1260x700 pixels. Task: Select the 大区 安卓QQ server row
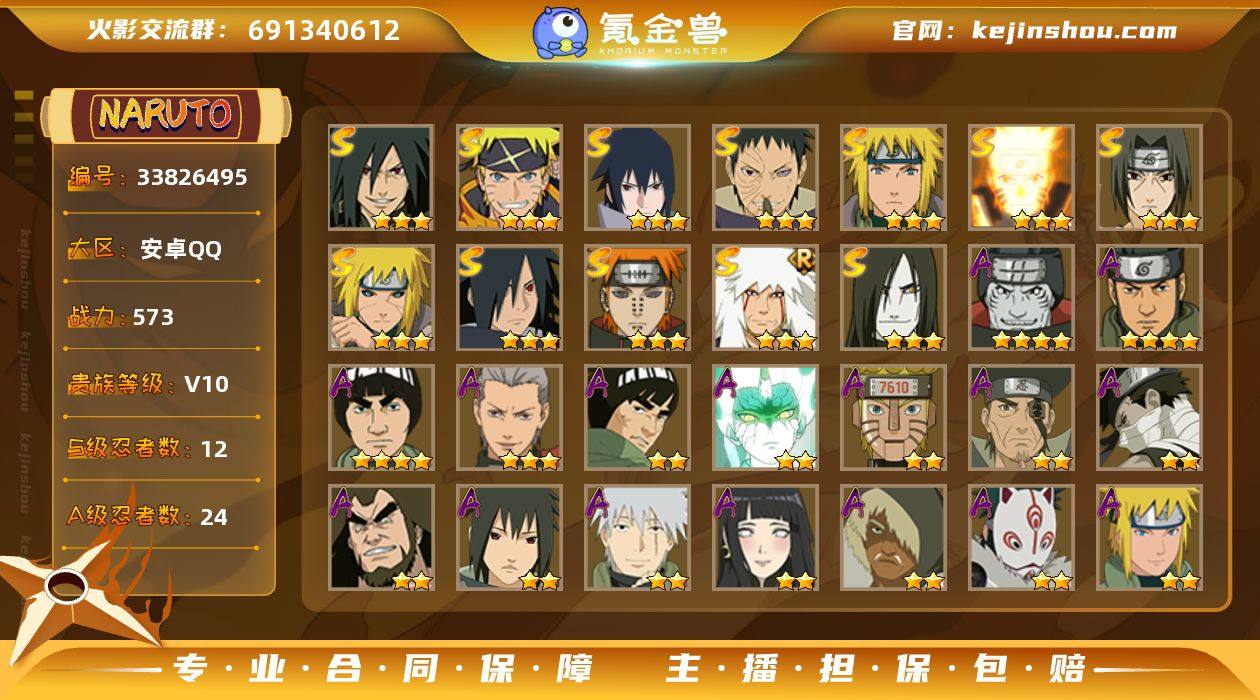(145, 250)
